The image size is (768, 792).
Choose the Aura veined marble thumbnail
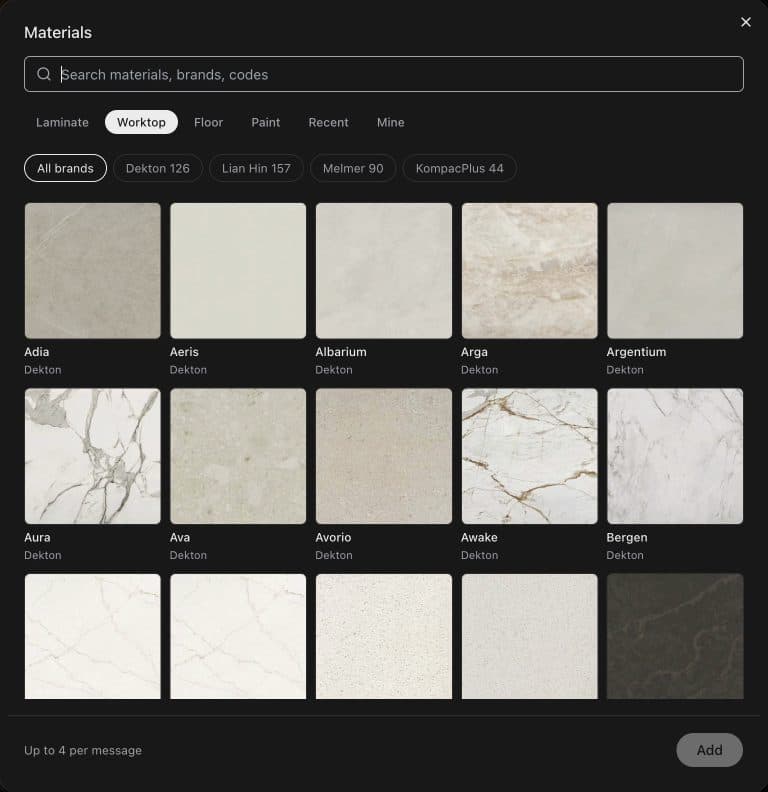click(x=92, y=456)
